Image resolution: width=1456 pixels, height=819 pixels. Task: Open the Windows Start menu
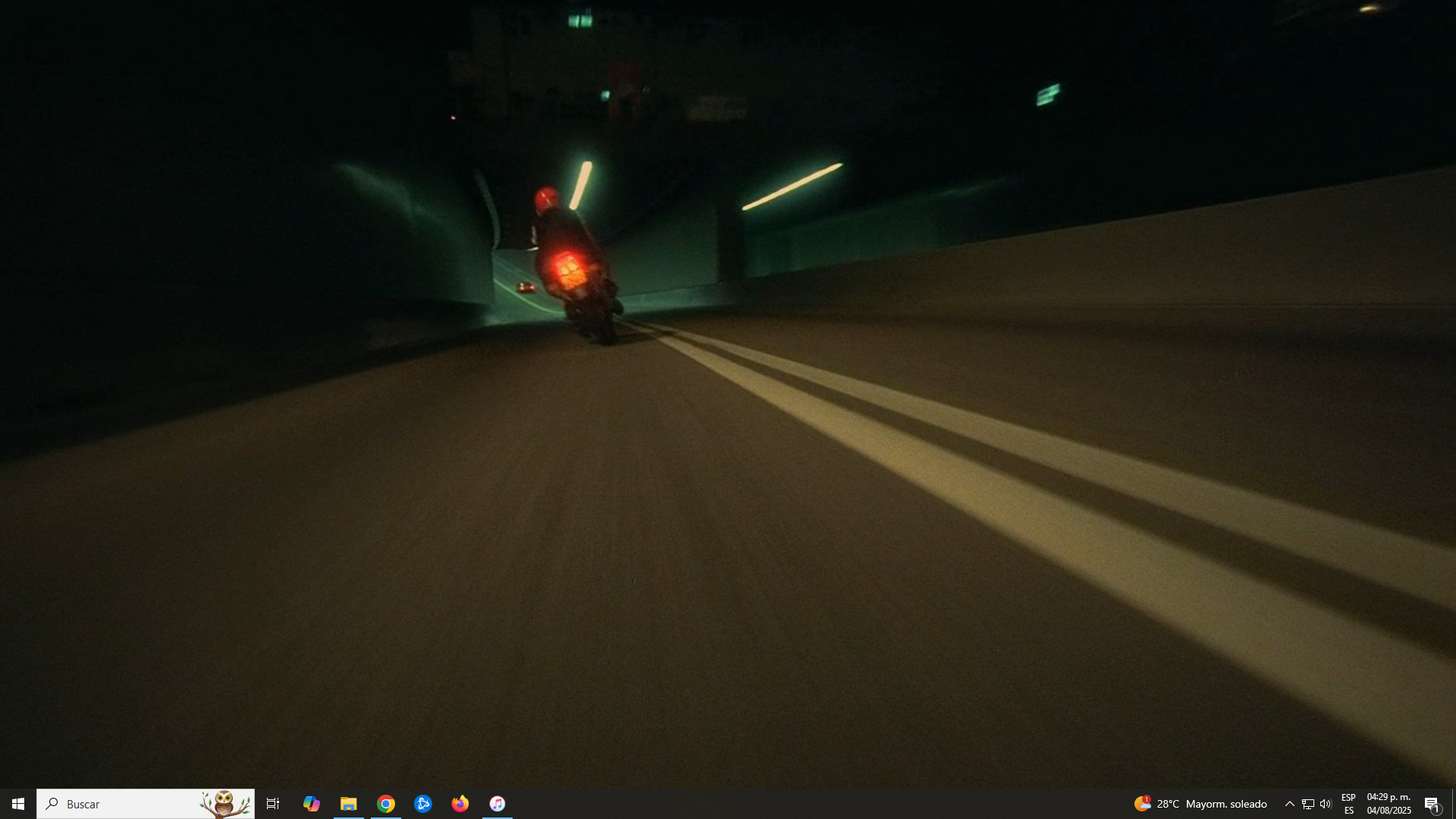[x=18, y=804]
